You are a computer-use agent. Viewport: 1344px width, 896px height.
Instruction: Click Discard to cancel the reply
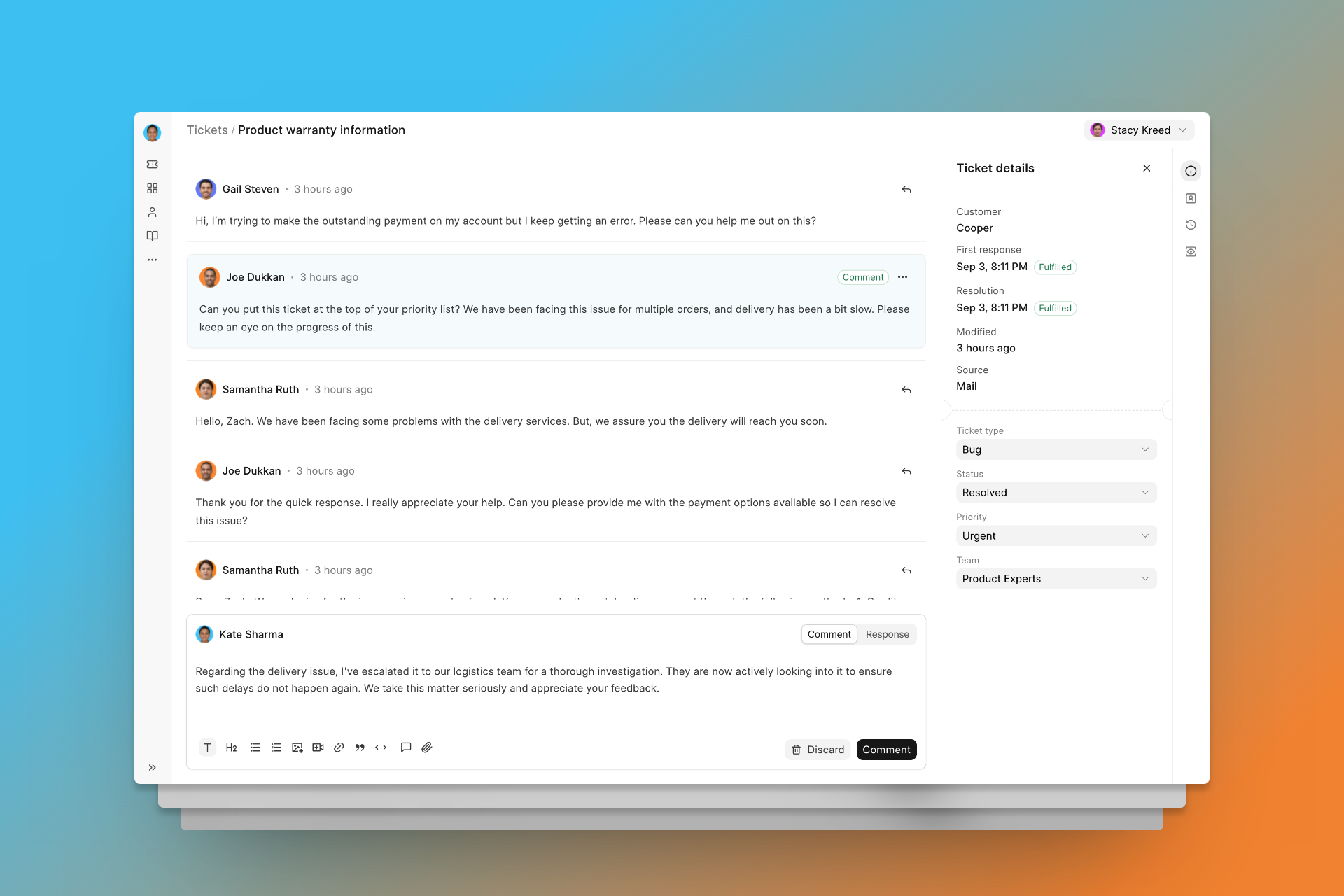coord(818,749)
